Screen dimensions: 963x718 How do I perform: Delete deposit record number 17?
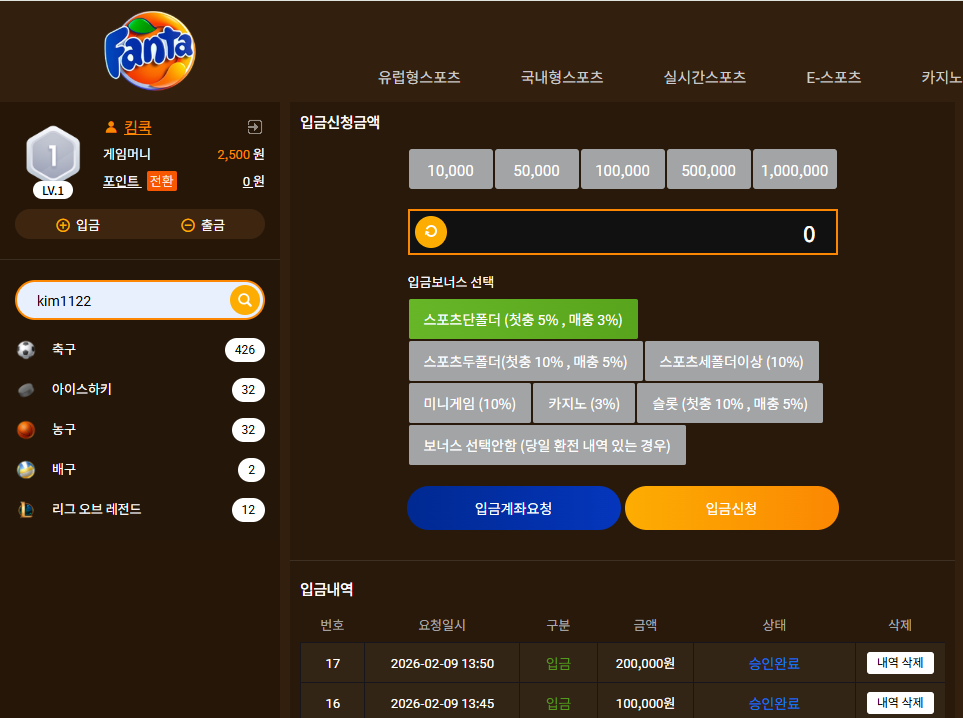900,663
